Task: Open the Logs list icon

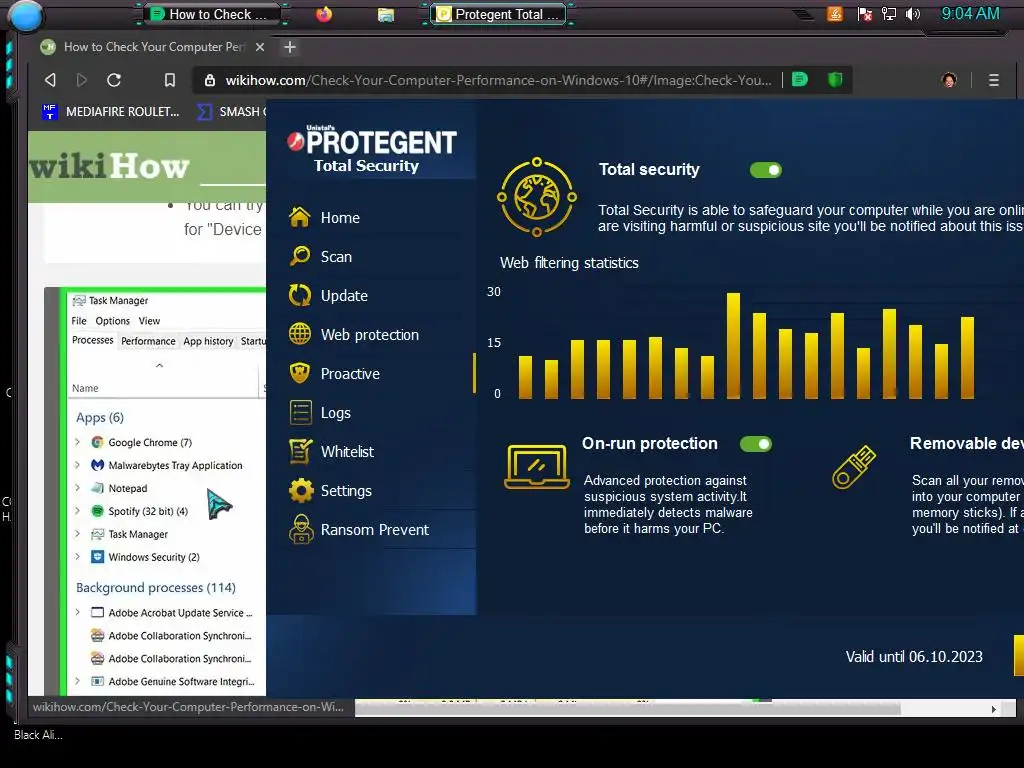Action: pyautogui.click(x=300, y=412)
